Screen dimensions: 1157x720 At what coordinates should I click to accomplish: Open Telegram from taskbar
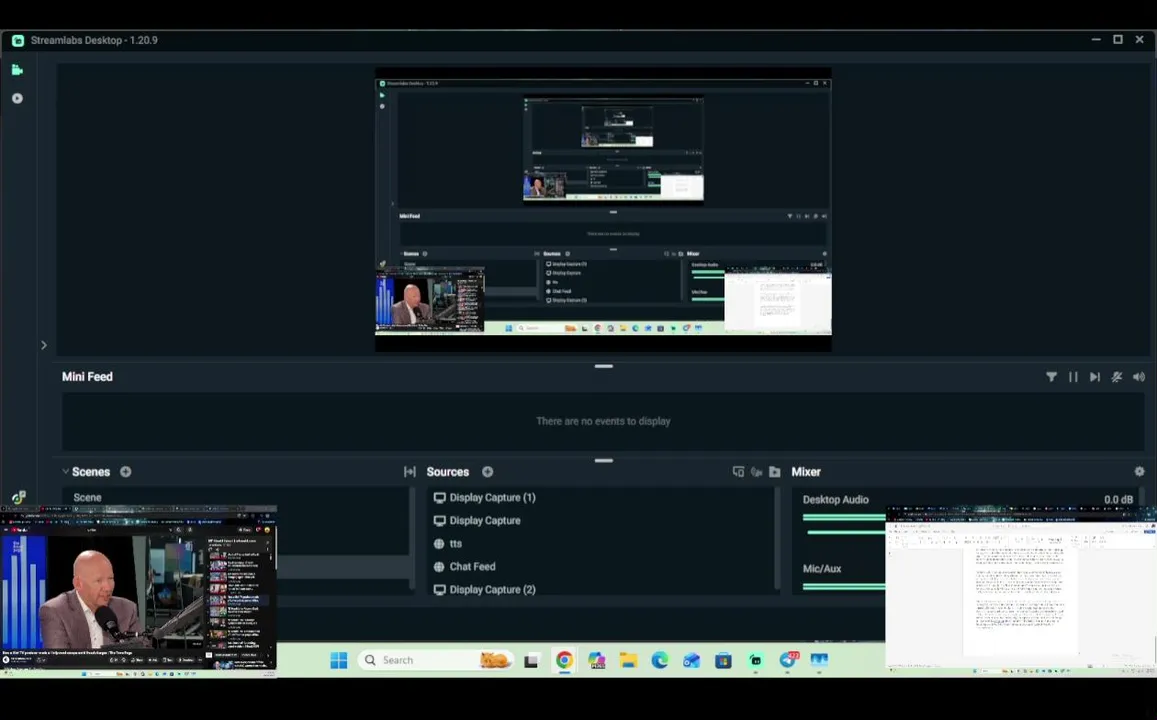[x=787, y=660]
